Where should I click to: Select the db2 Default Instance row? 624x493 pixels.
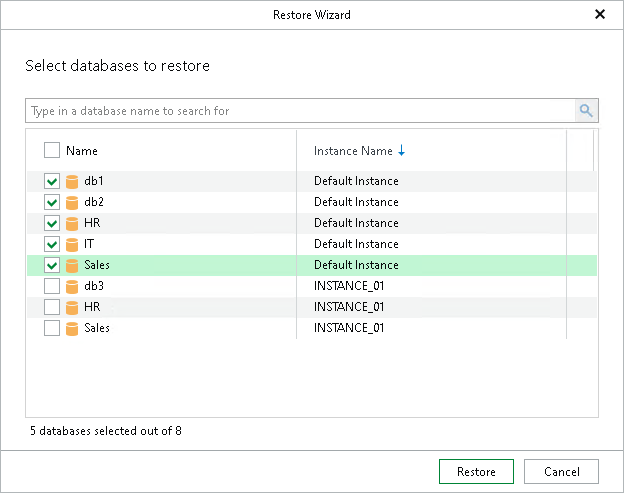pyautogui.click(x=356, y=202)
